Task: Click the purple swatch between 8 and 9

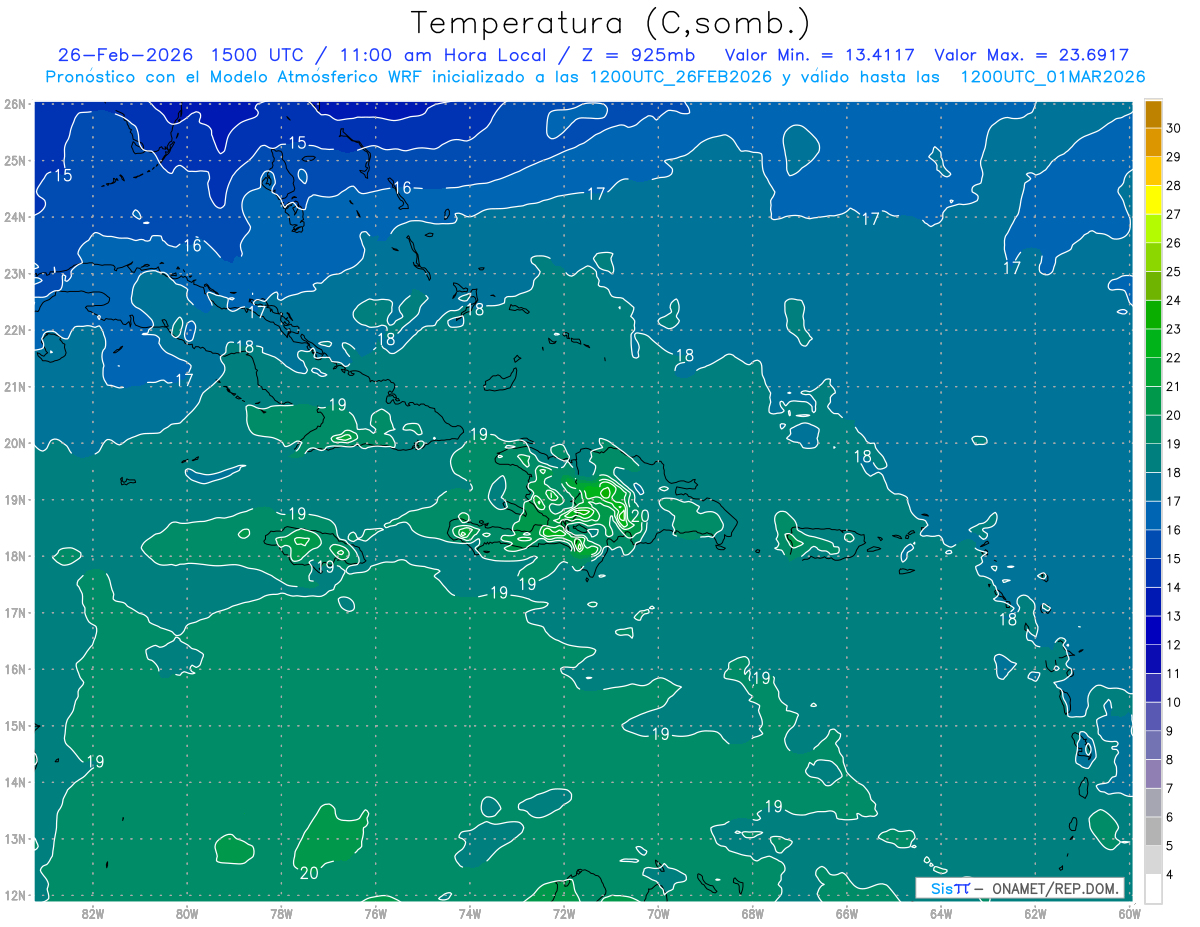Action: (x=1153, y=745)
